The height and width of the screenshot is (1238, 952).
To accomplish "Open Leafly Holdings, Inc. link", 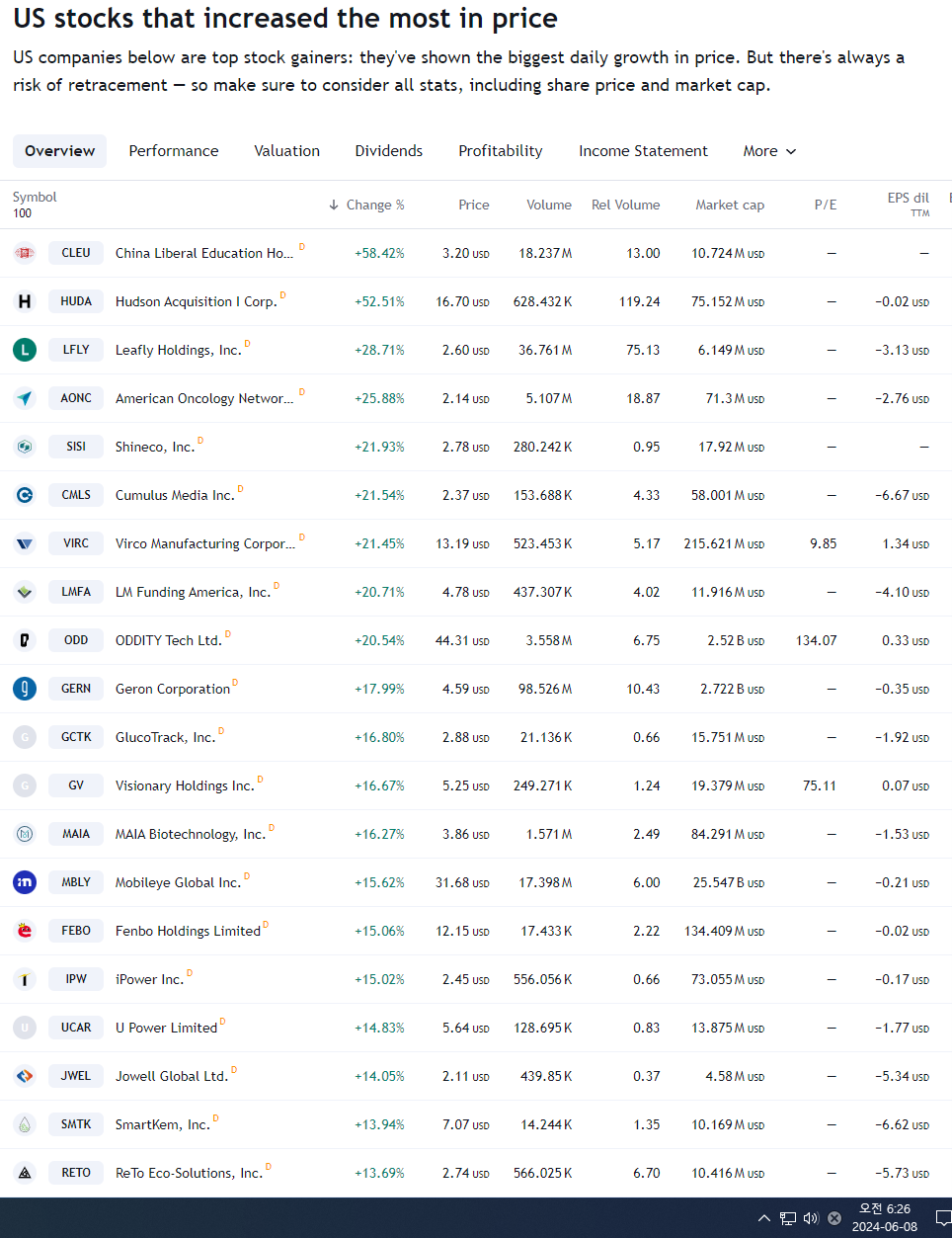I will [x=178, y=350].
